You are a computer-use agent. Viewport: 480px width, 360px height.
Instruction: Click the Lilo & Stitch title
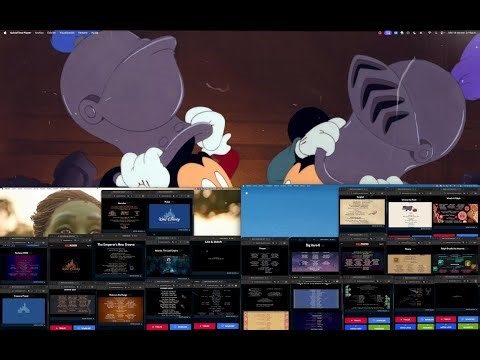coord(213,242)
